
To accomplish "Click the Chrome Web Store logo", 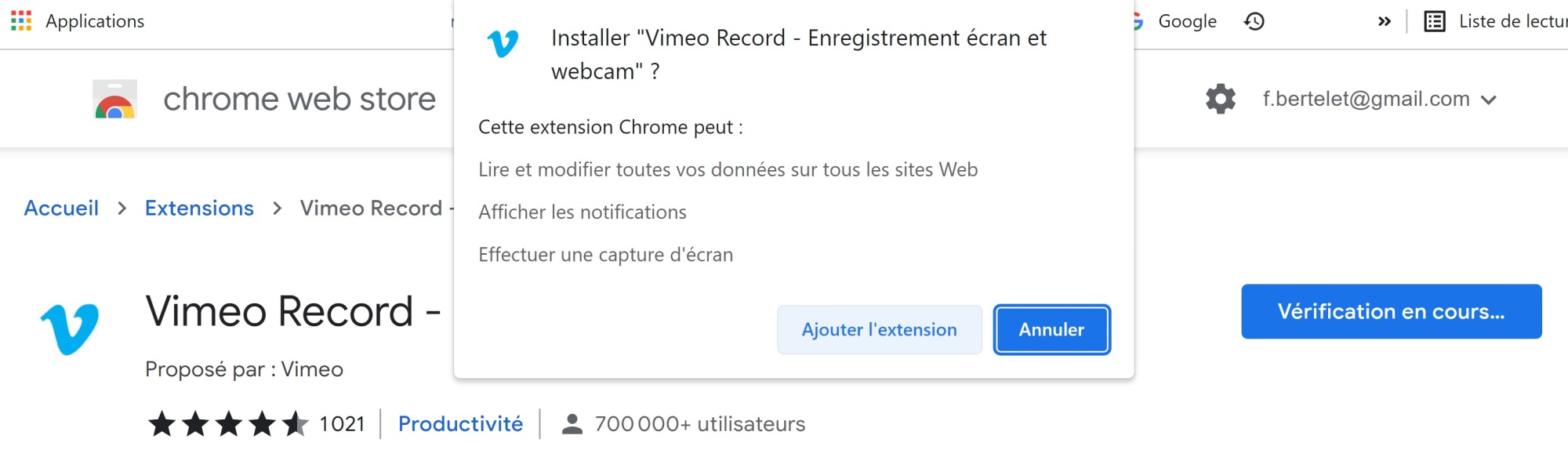I will point(115,100).
